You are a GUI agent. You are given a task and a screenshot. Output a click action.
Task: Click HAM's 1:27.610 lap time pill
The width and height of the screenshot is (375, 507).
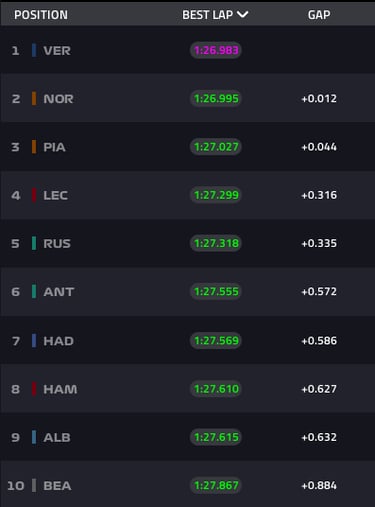pyautogui.click(x=216, y=389)
